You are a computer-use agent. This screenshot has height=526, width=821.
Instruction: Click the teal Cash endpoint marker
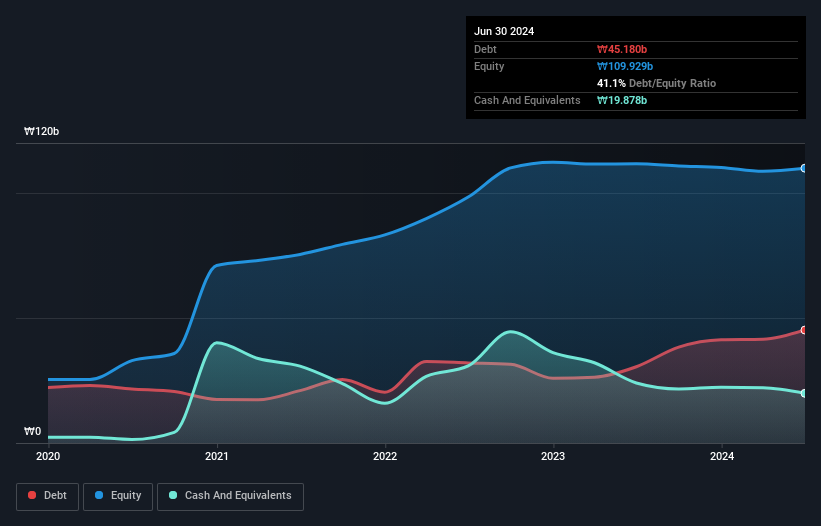click(804, 393)
